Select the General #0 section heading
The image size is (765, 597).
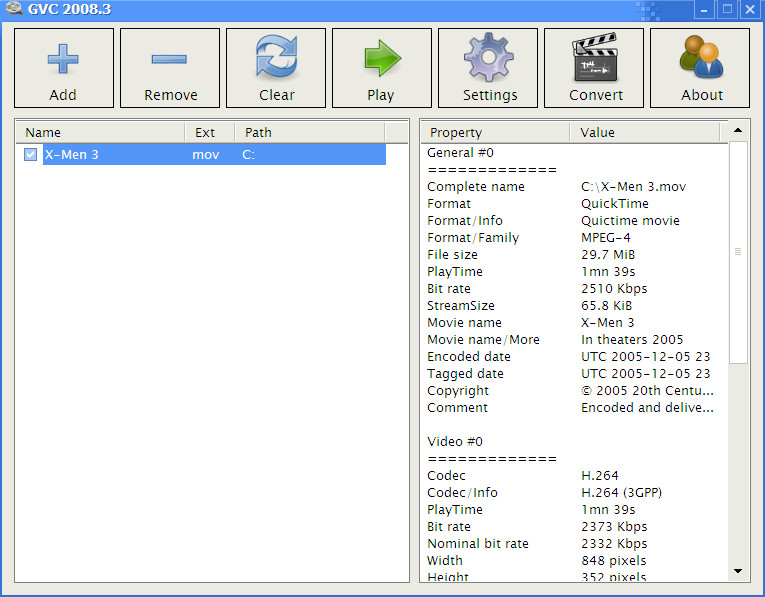point(460,153)
